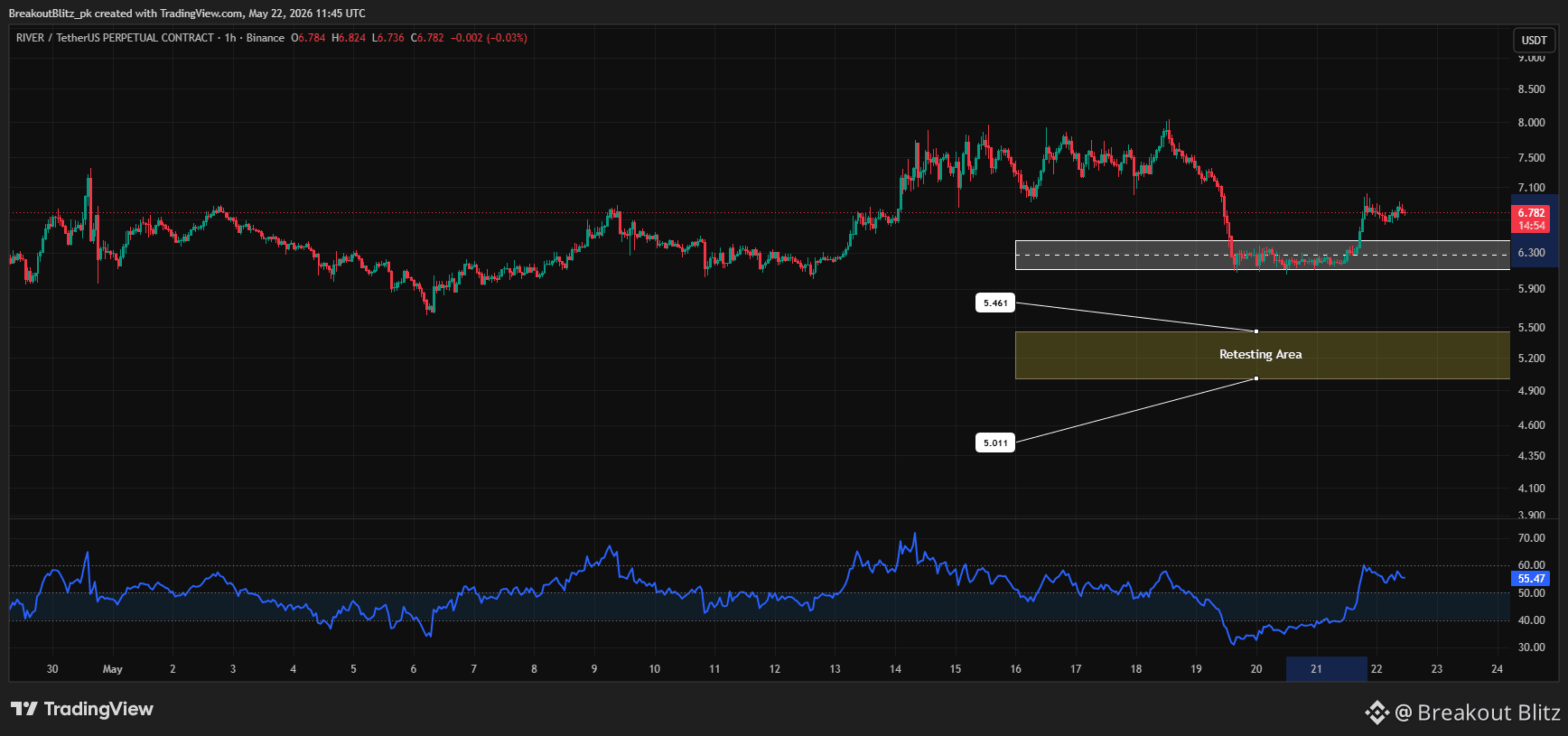The height and width of the screenshot is (736, 1568).
Task: Click date 22 on the date axis
Action: pos(1377,669)
